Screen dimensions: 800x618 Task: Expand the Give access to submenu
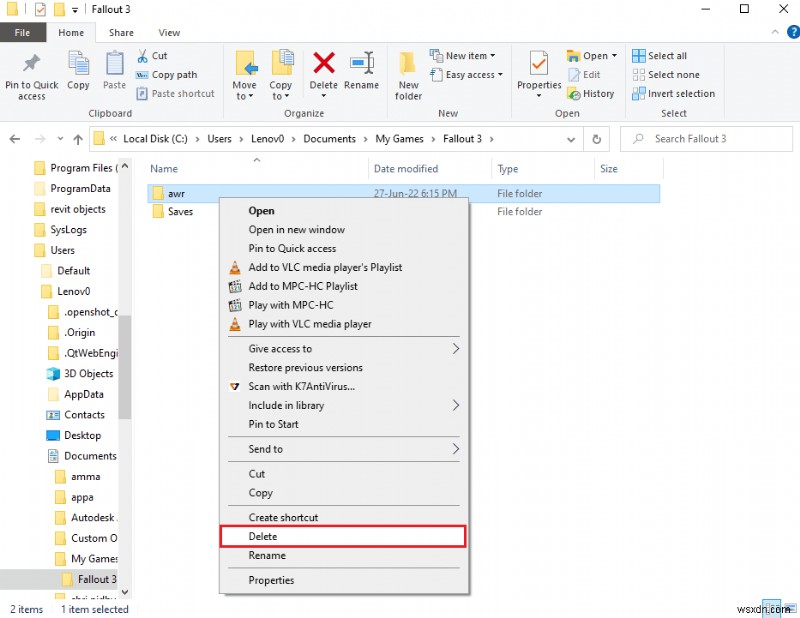[343, 349]
